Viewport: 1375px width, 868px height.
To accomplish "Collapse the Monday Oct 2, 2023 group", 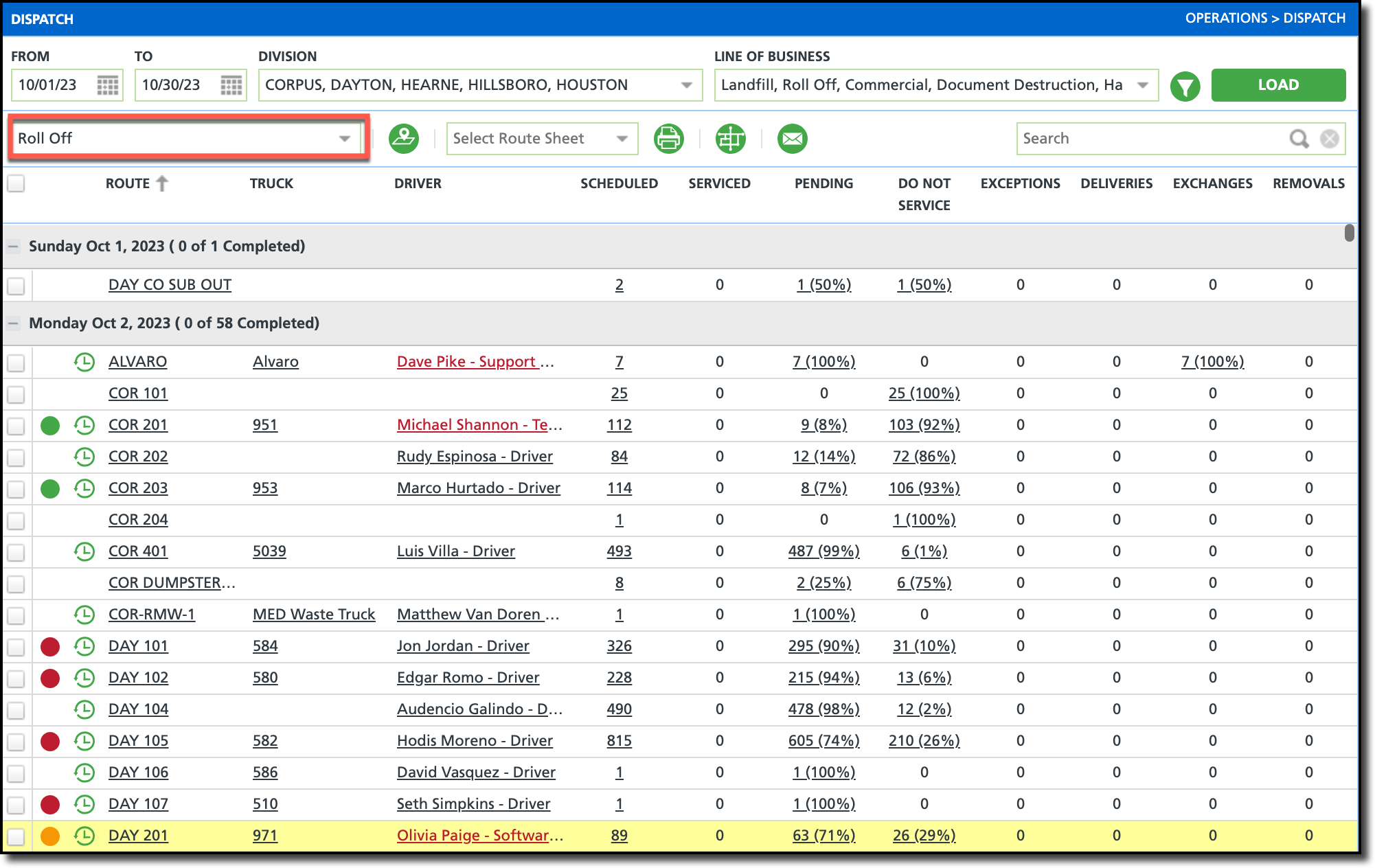I will coord(13,323).
